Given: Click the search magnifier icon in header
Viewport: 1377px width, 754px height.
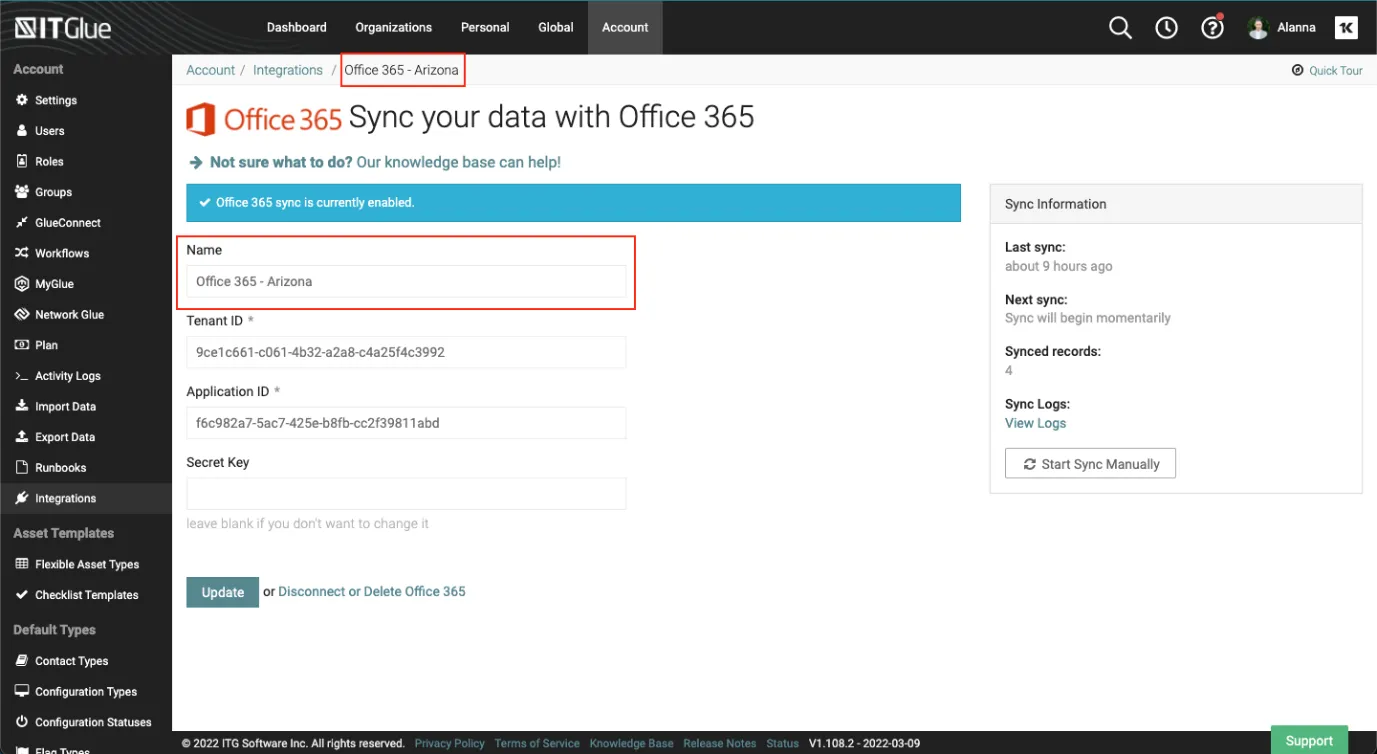Looking at the screenshot, I should [x=1120, y=28].
